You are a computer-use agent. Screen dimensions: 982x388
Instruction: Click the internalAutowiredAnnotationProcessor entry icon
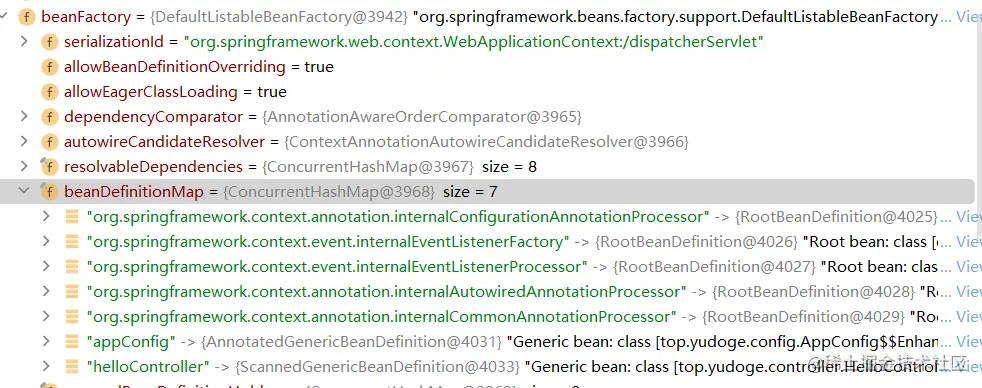pos(72,292)
